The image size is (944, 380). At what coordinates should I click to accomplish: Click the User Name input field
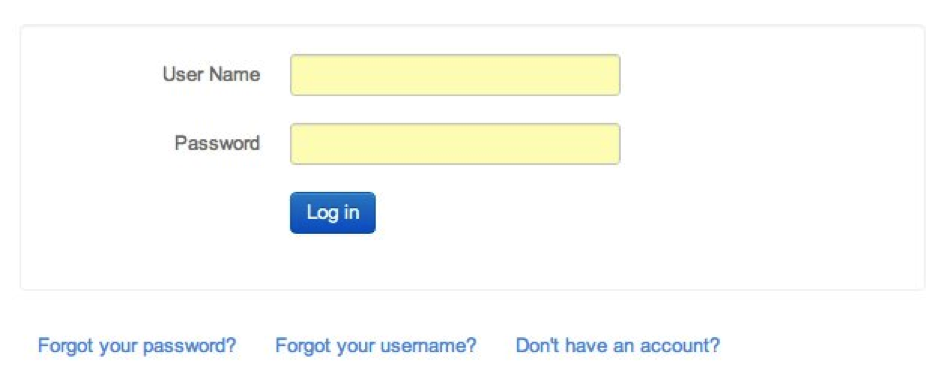point(455,75)
